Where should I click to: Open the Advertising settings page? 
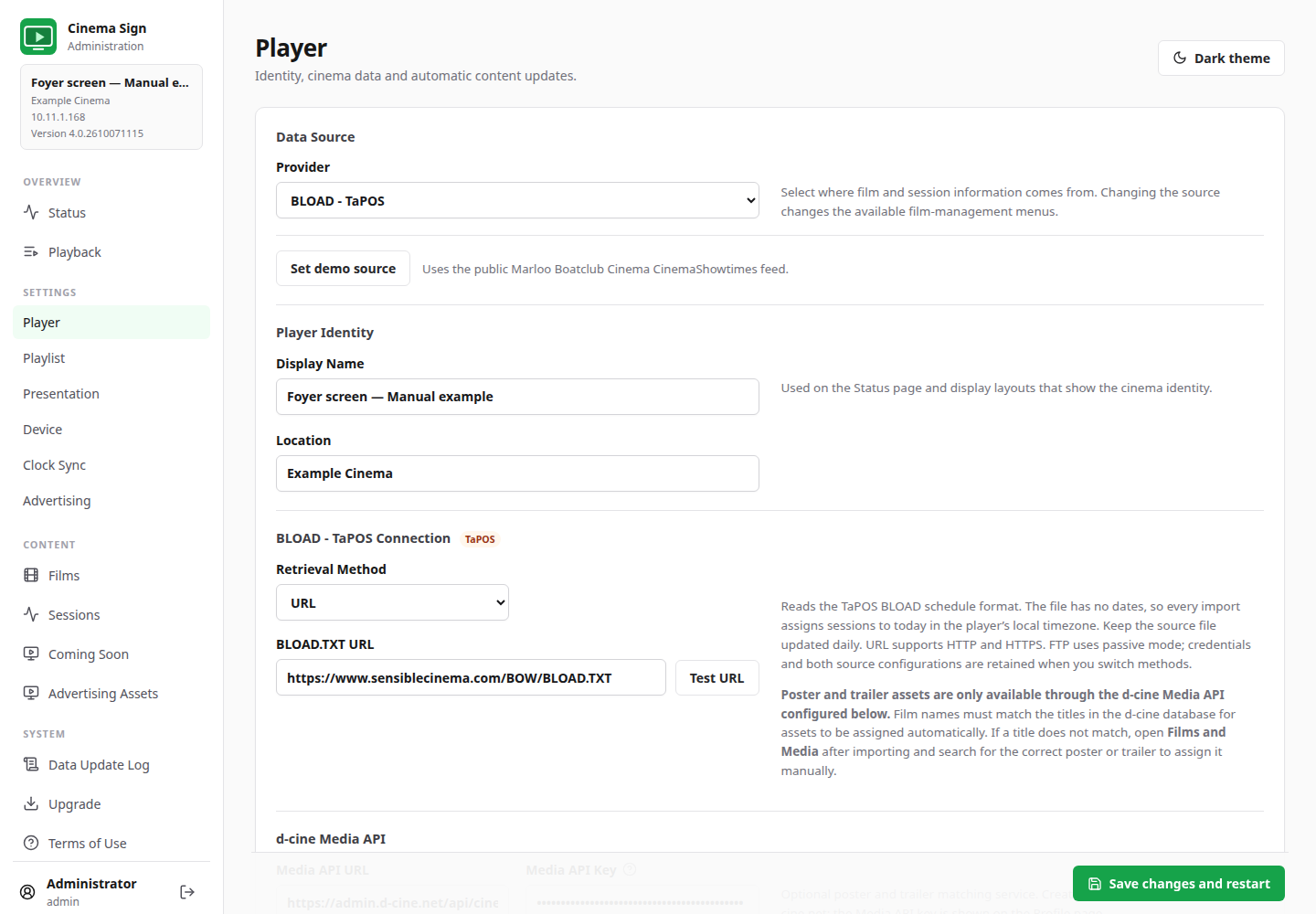pos(111,501)
